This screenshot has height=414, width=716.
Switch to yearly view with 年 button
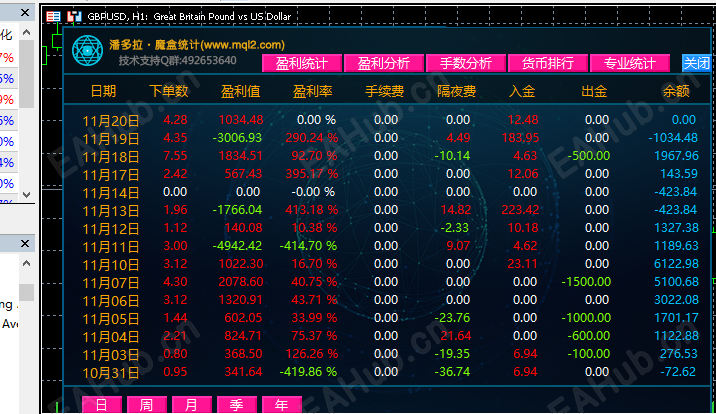click(x=282, y=405)
